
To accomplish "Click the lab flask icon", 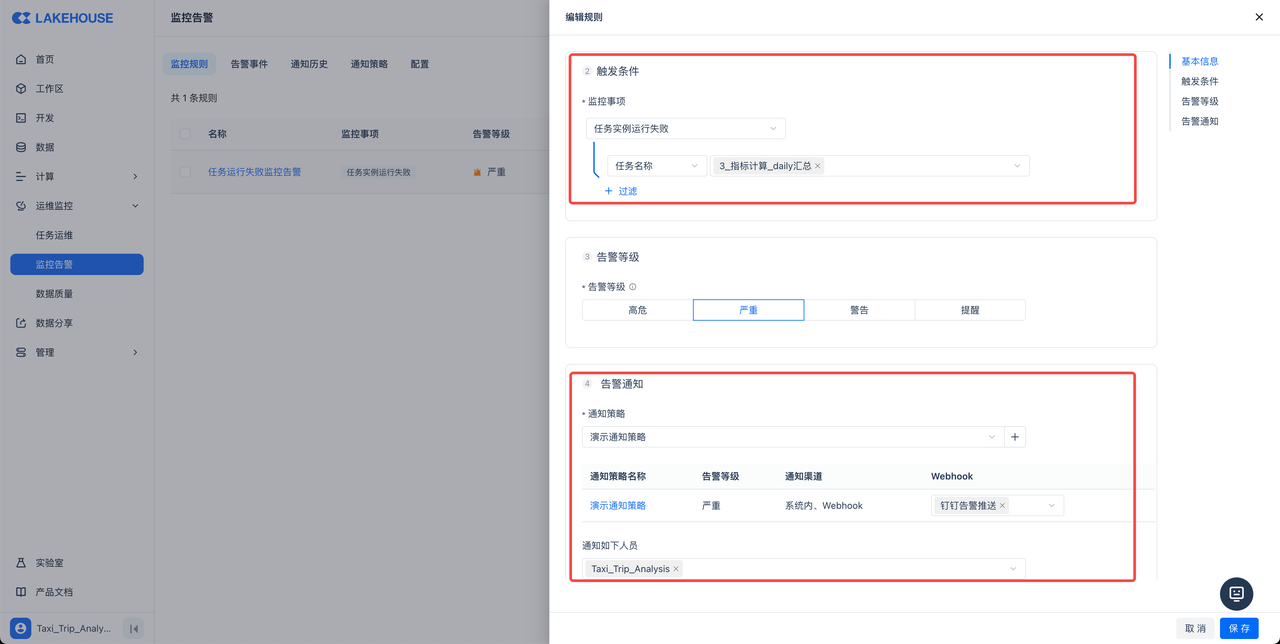I will pos(21,563).
